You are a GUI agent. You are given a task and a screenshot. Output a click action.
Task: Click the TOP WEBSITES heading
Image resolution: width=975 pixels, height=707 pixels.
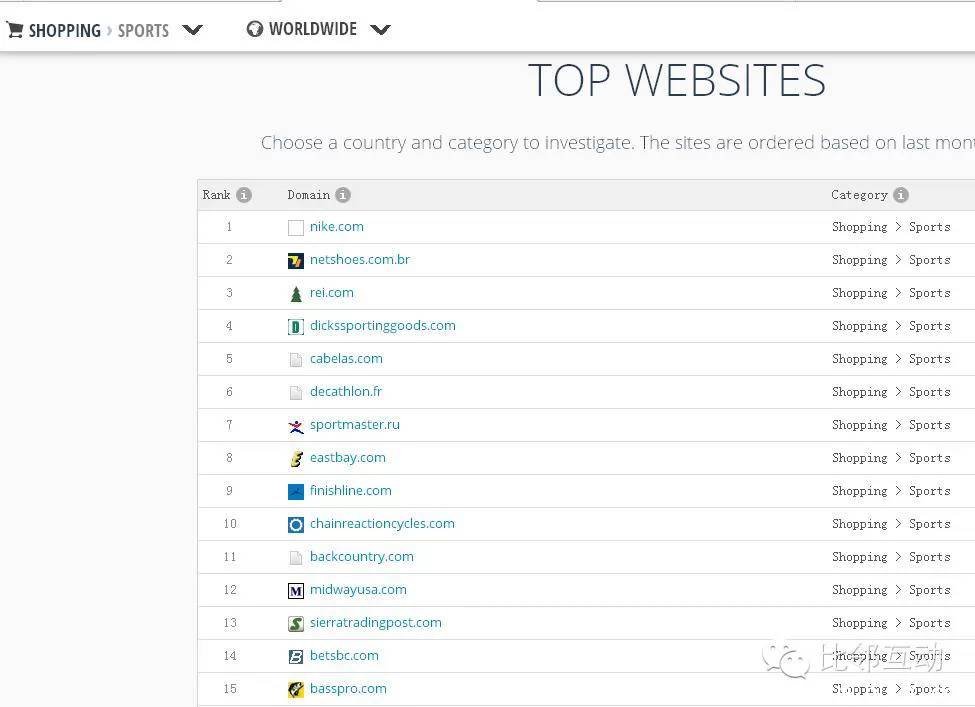677,80
